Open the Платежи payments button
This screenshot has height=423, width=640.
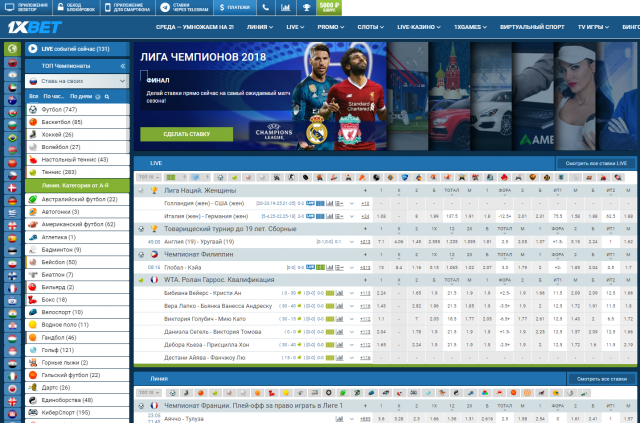(x=235, y=7)
